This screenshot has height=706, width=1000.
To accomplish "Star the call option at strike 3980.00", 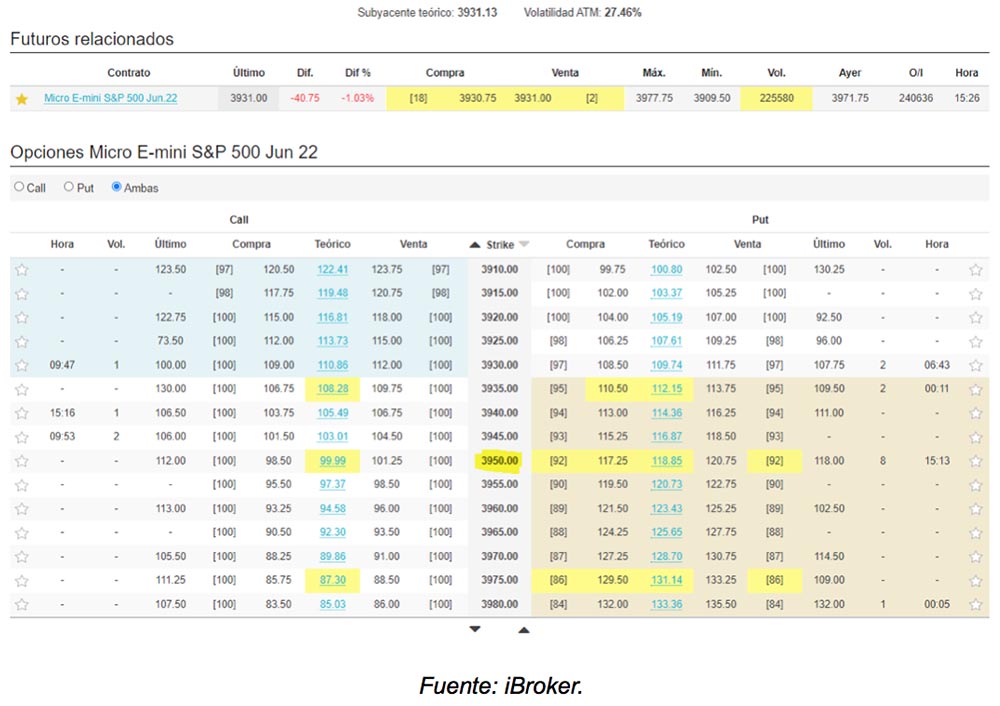I will (x=22, y=605).
